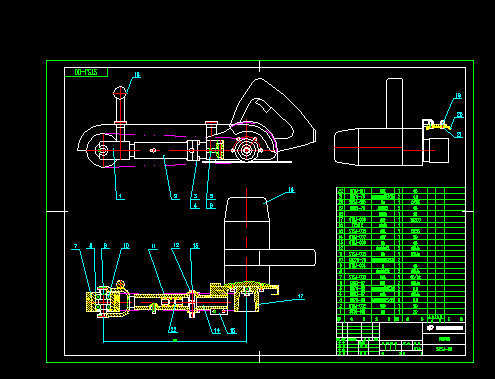Click part balloon number 11

tap(153, 246)
